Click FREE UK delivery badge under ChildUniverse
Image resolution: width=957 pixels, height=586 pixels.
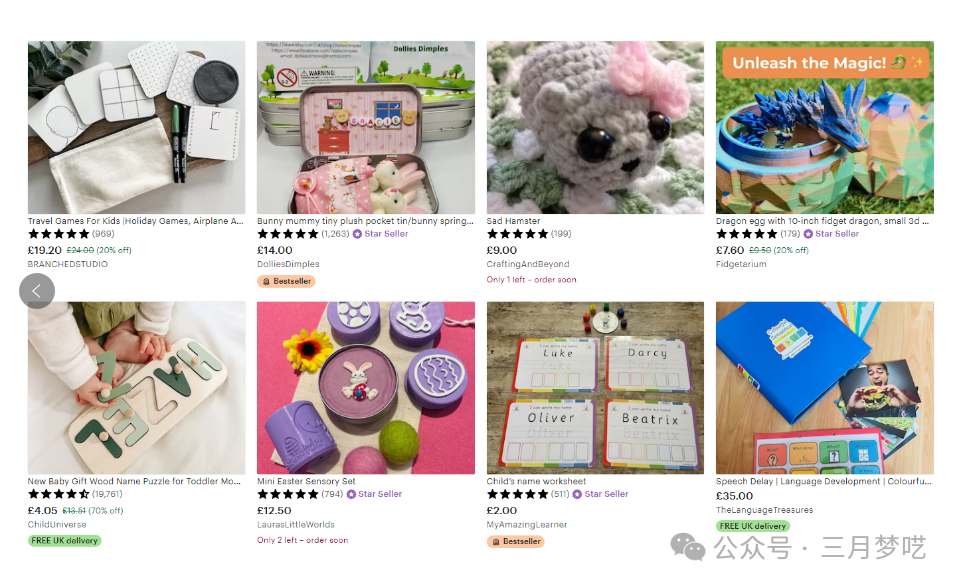[x=65, y=541]
